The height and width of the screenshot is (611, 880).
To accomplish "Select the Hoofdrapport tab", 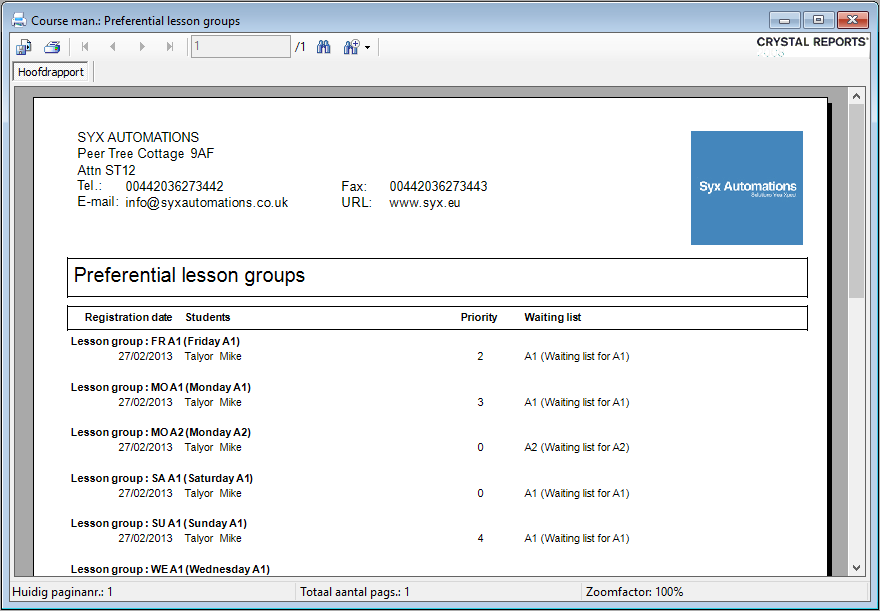I will pyautogui.click(x=51, y=72).
